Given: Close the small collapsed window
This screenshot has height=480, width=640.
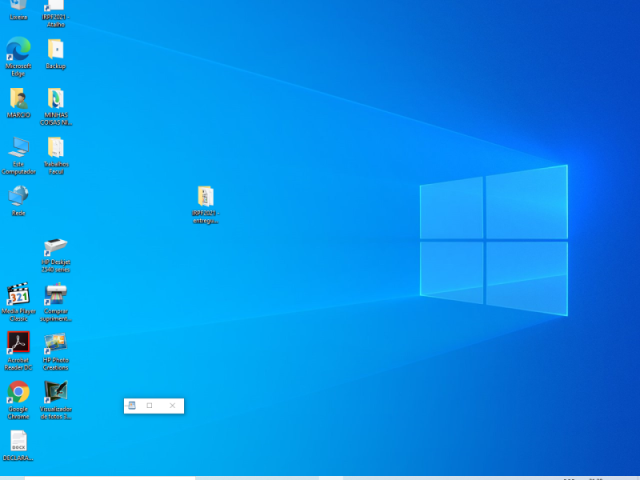Looking at the screenshot, I should point(172,405).
